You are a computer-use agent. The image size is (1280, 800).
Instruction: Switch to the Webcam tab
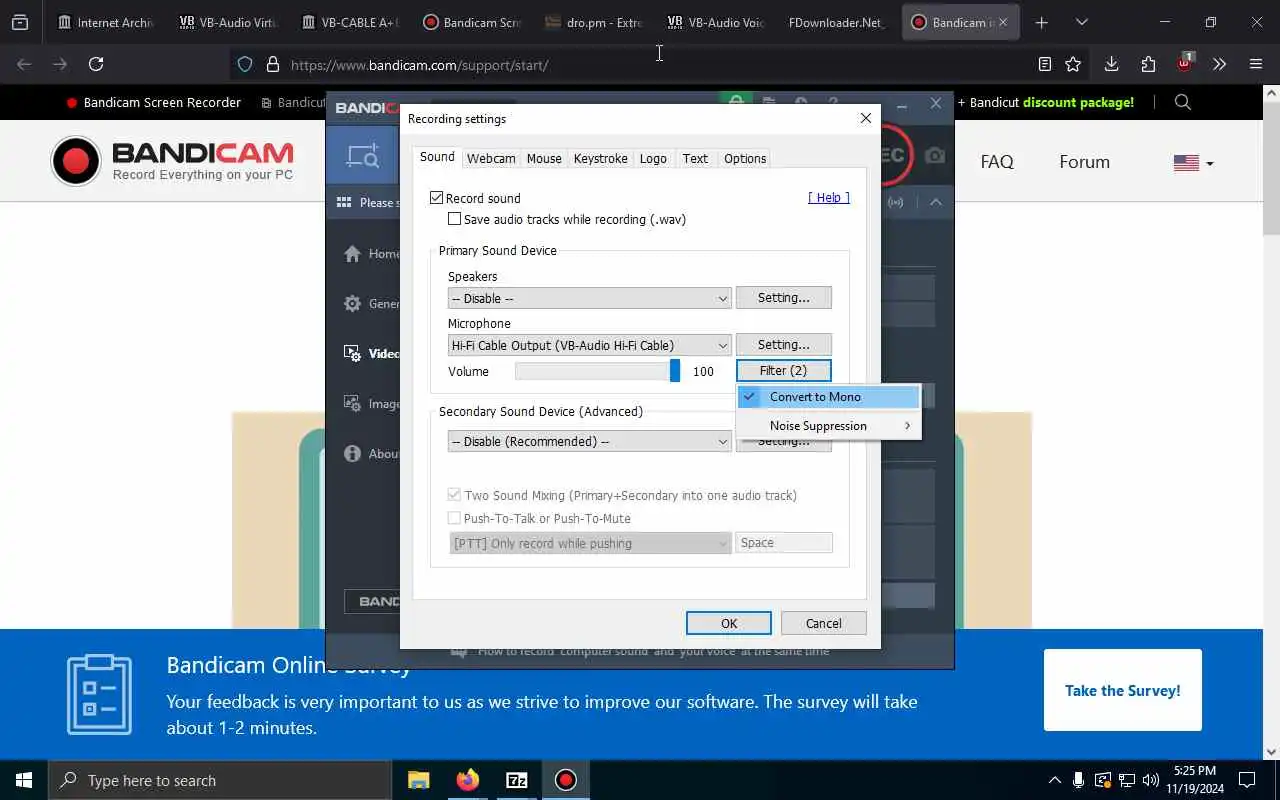click(491, 158)
